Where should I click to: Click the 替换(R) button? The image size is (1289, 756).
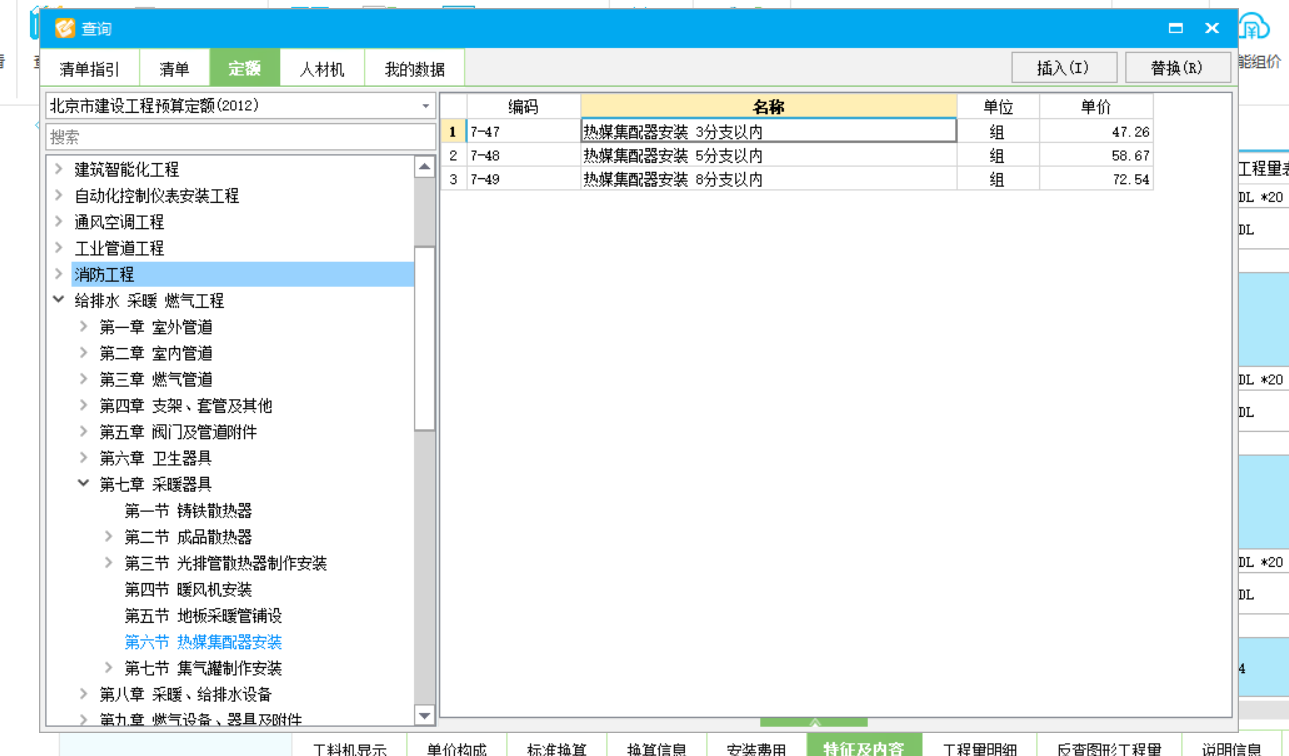pyautogui.click(x=1177, y=68)
